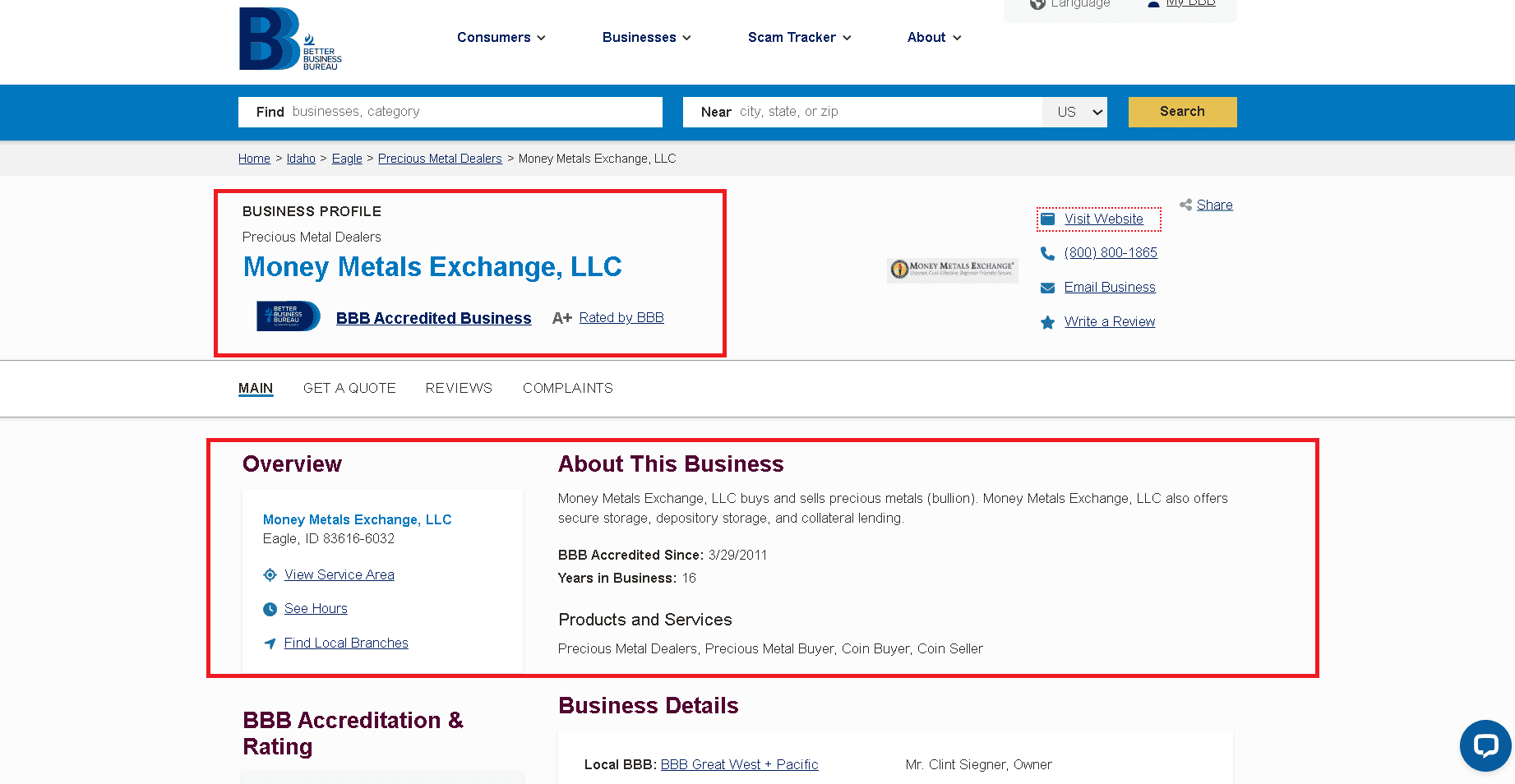1515x784 pixels.
Task: Click the envelope icon beside Email Business
Action: coord(1047,288)
